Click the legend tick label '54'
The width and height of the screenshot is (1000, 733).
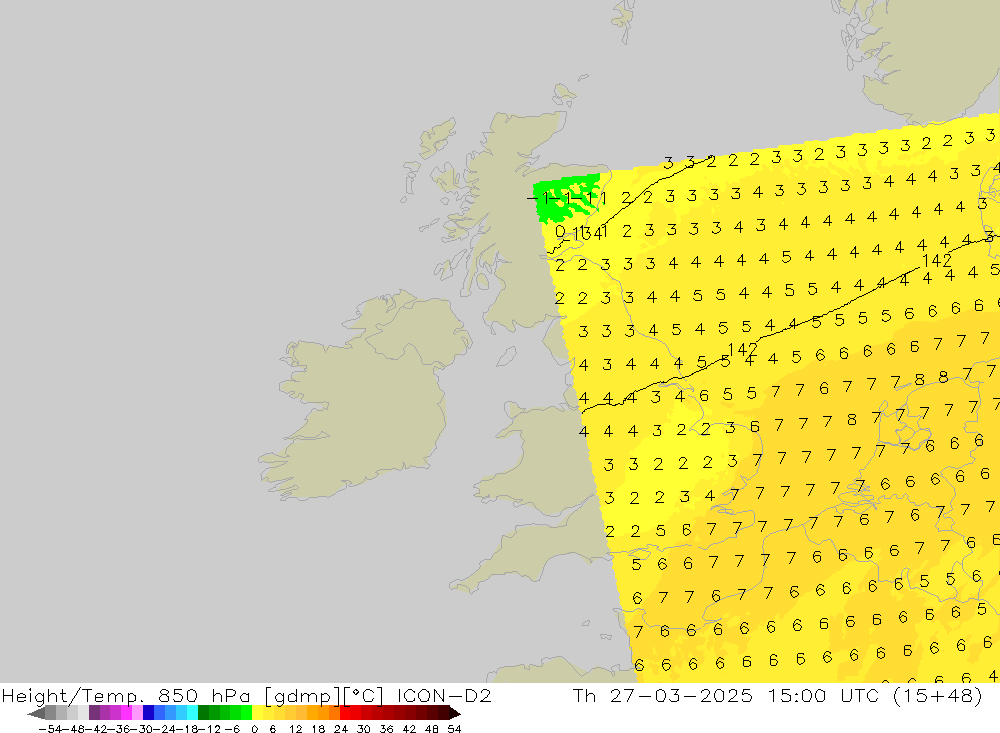[454, 729]
